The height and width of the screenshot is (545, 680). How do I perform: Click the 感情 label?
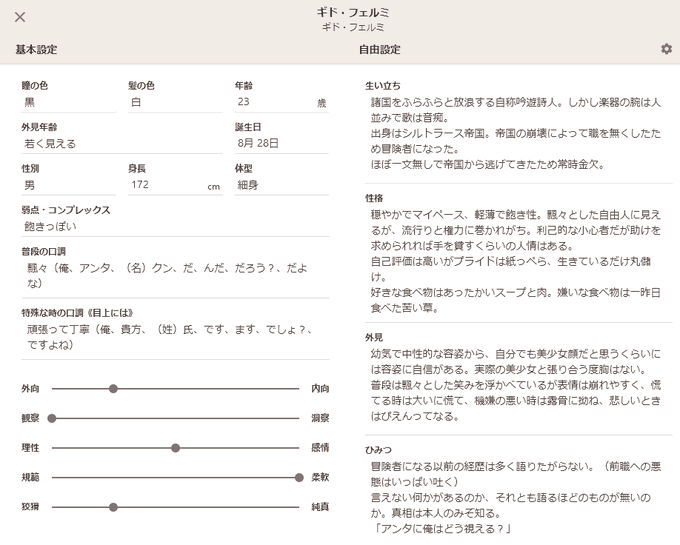click(x=320, y=447)
